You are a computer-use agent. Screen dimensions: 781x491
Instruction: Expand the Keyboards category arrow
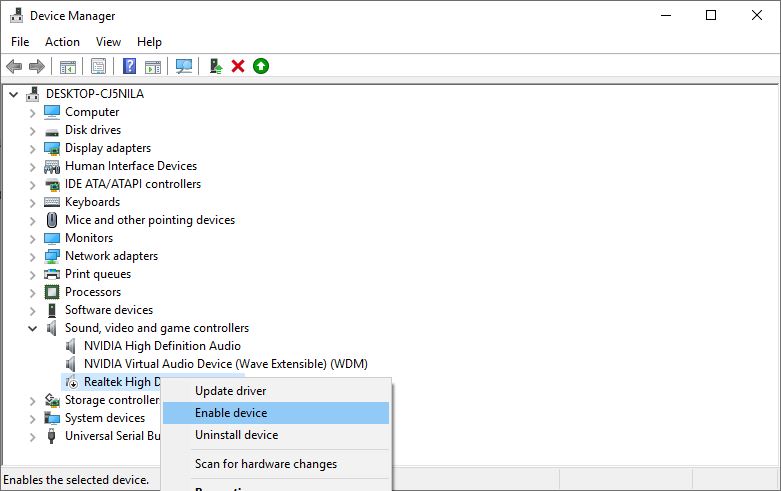[32, 202]
